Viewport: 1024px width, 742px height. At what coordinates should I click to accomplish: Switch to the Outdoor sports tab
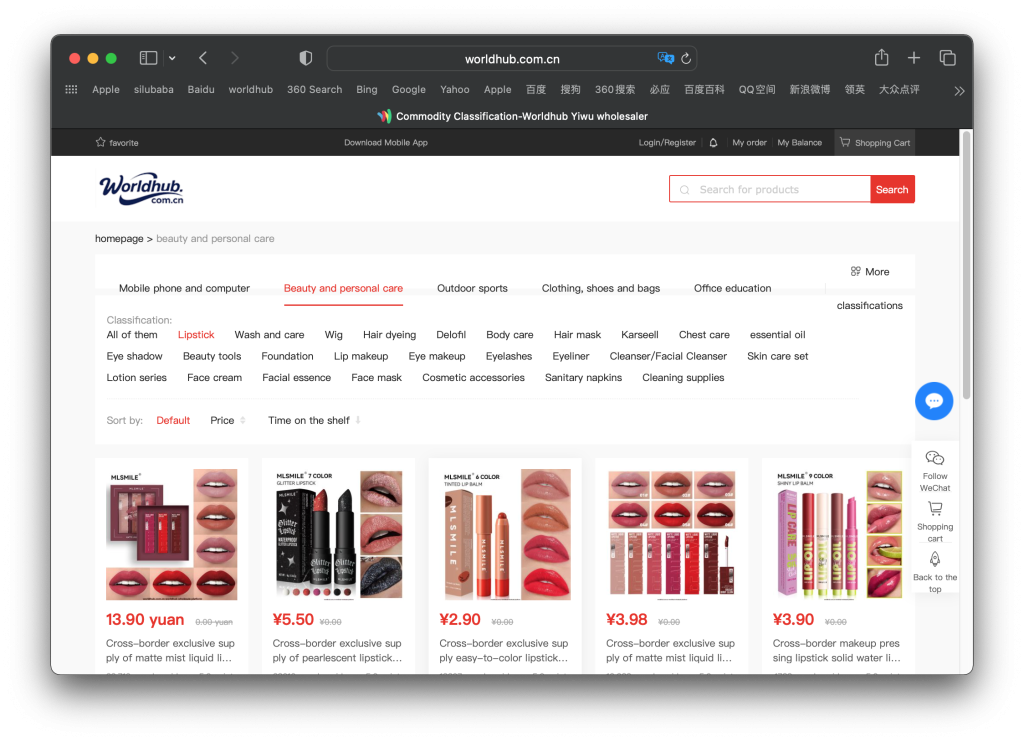click(472, 289)
